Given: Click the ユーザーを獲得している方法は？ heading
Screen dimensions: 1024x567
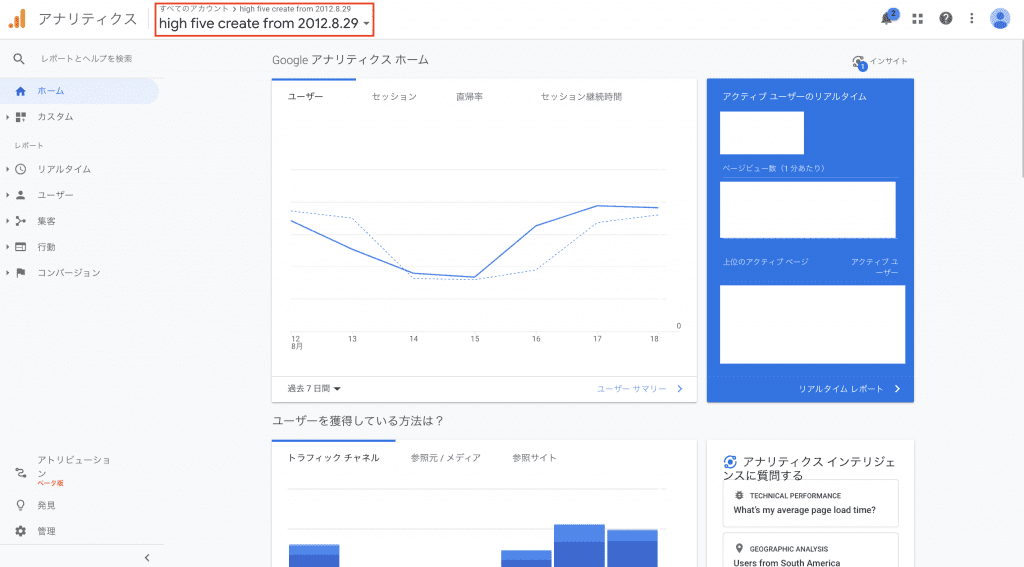Looking at the screenshot, I should (358, 421).
